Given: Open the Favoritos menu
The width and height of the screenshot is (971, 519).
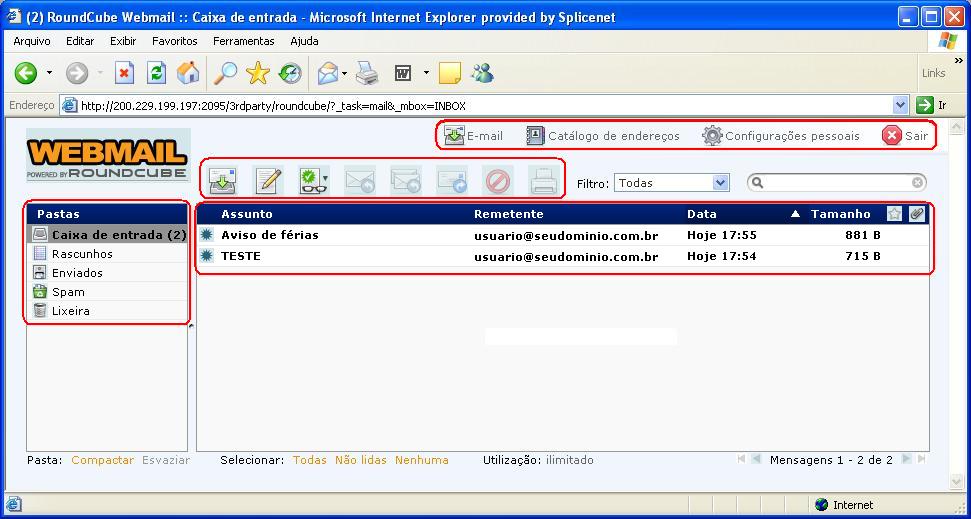Looking at the screenshot, I should coord(175,41).
